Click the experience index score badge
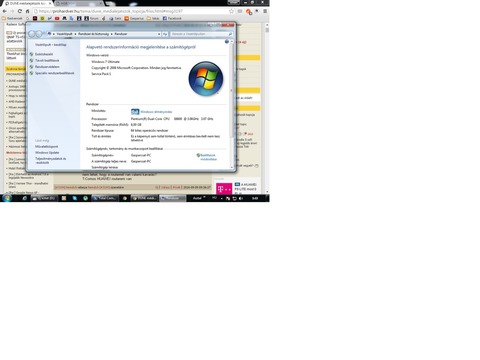Screen dimensions: 480x360 (135, 112)
